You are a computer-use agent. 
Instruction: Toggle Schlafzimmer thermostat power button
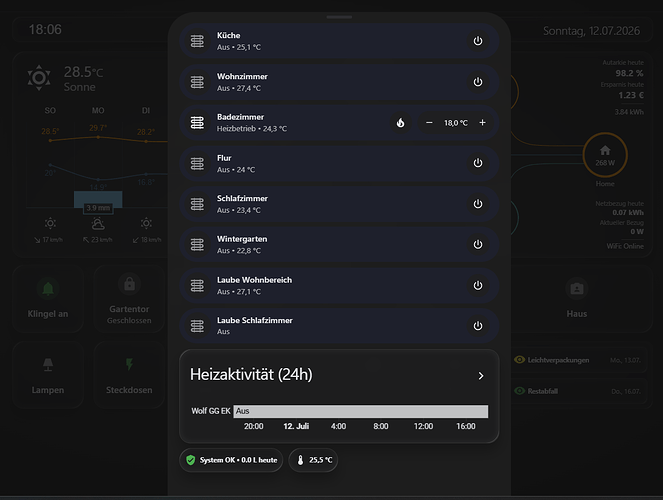click(x=477, y=204)
